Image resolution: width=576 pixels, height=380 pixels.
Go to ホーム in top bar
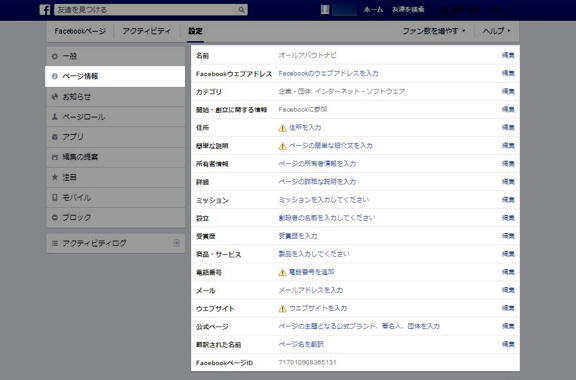click(373, 10)
